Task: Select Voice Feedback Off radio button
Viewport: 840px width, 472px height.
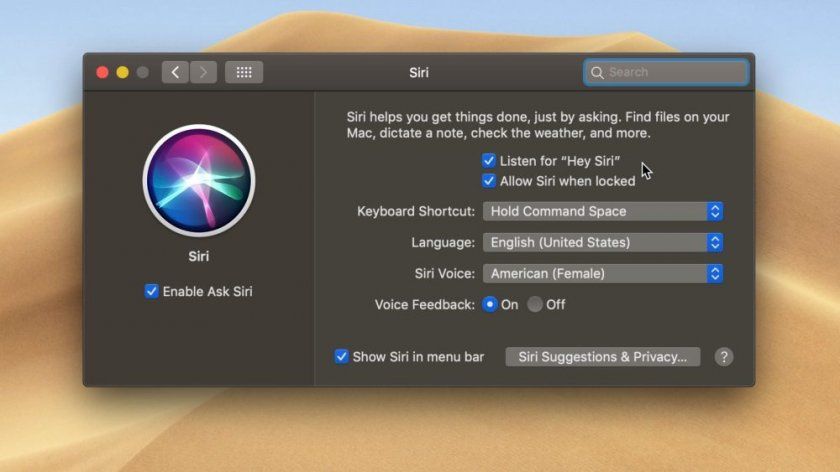Action: click(x=535, y=304)
